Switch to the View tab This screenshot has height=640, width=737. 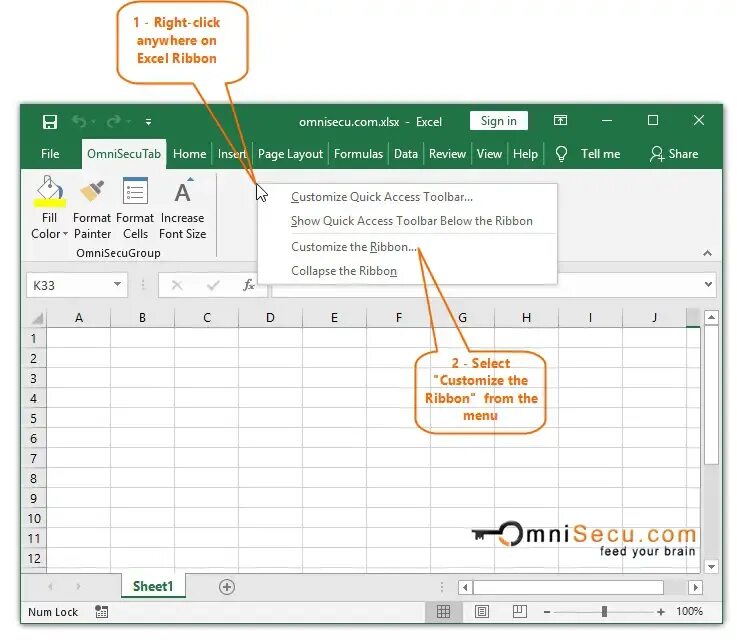[489, 154]
